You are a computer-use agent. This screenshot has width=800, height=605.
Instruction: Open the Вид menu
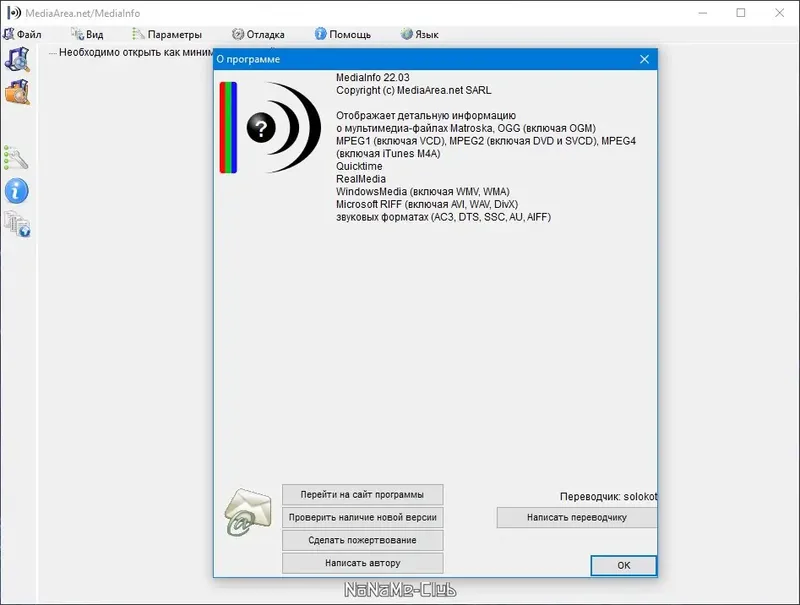coord(87,34)
